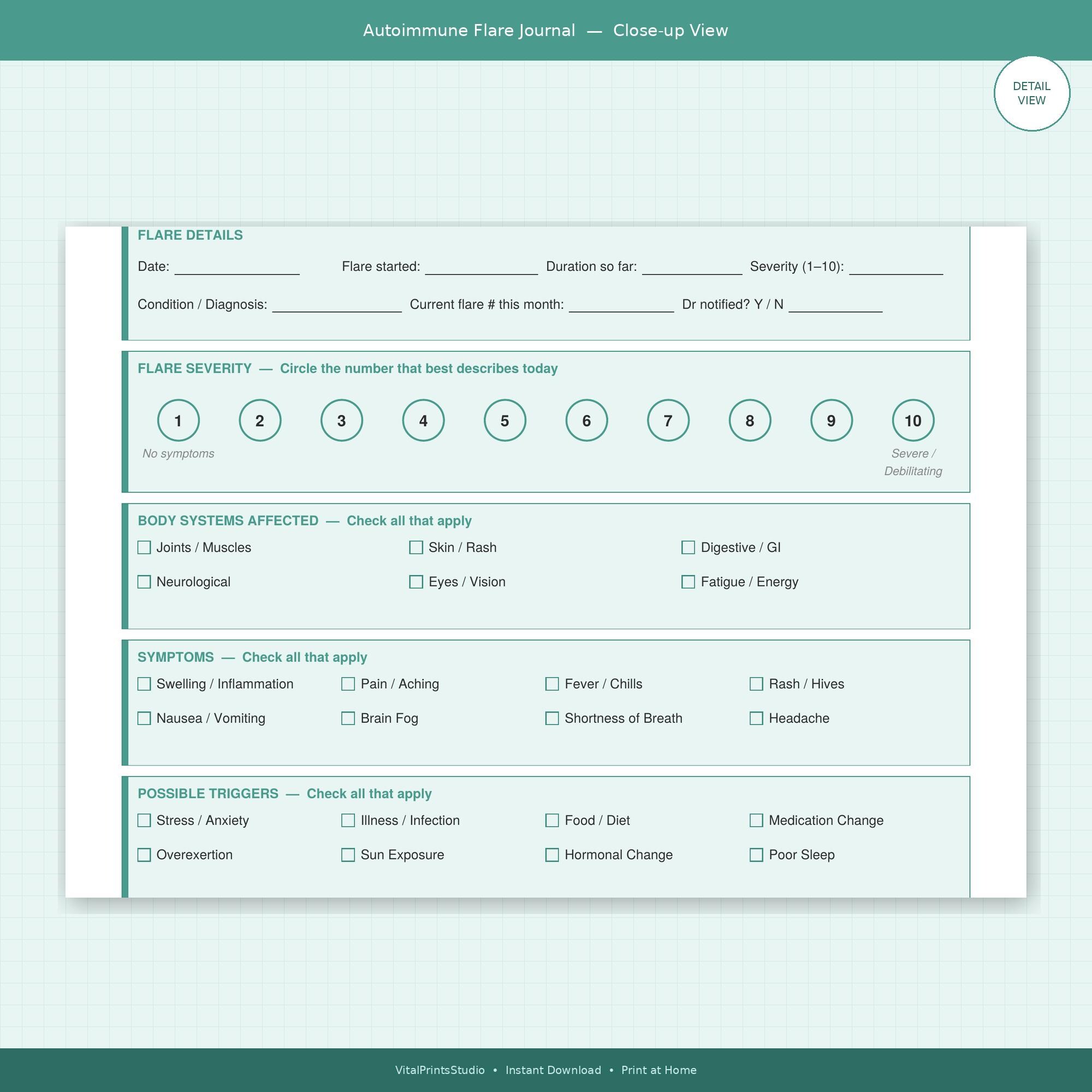
Task: Check the Skin / Rash box
Action: tap(416, 547)
